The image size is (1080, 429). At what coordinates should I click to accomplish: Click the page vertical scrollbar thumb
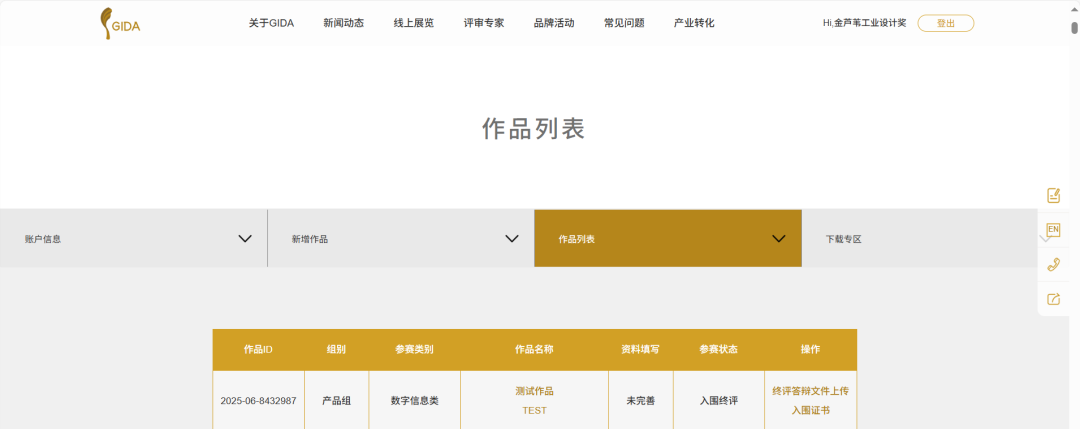[1074, 28]
